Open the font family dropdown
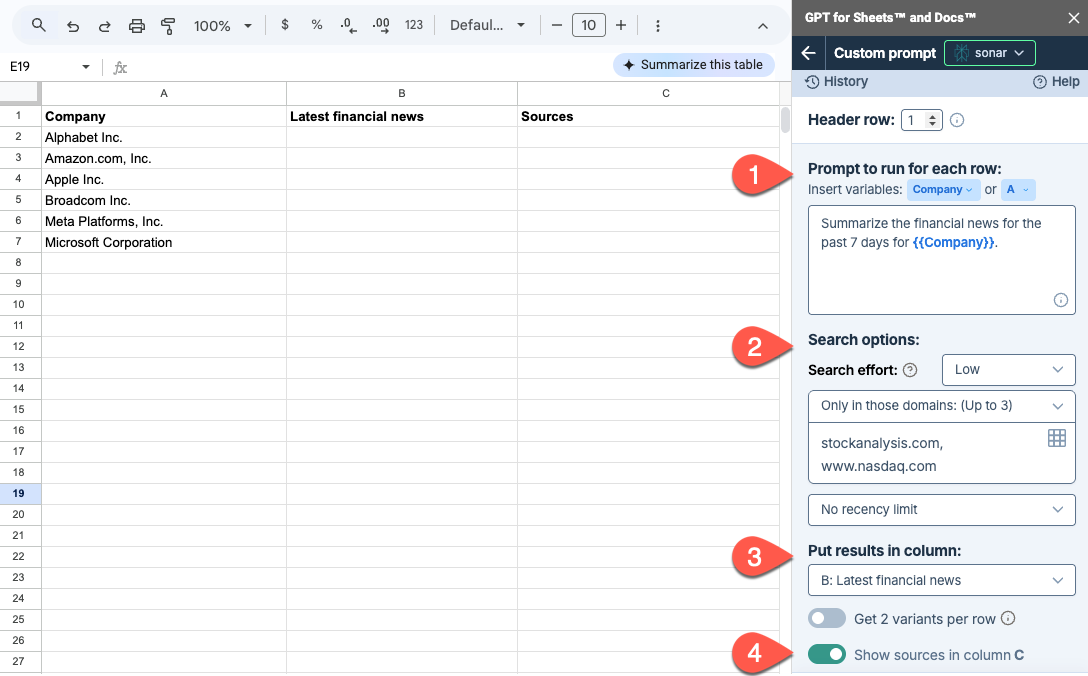Image resolution: width=1088 pixels, height=676 pixels. [487, 26]
